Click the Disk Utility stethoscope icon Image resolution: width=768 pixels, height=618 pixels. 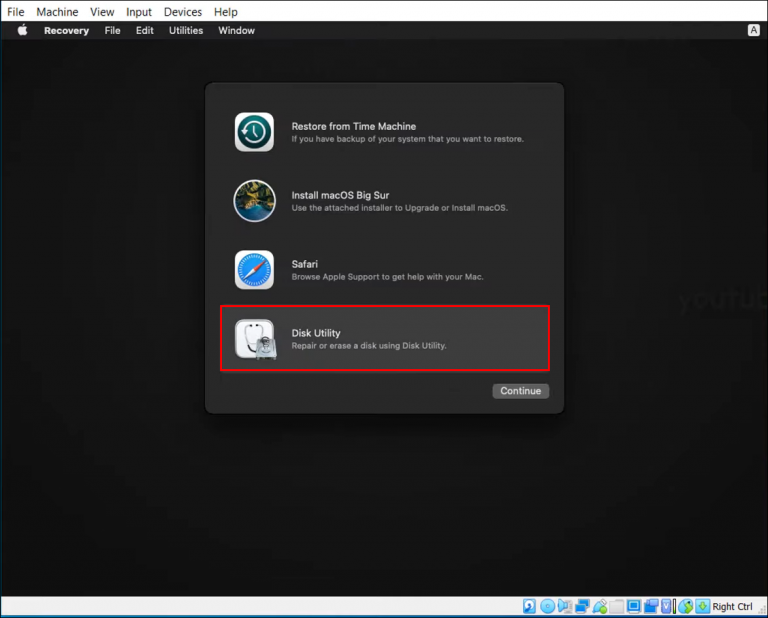click(255, 339)
